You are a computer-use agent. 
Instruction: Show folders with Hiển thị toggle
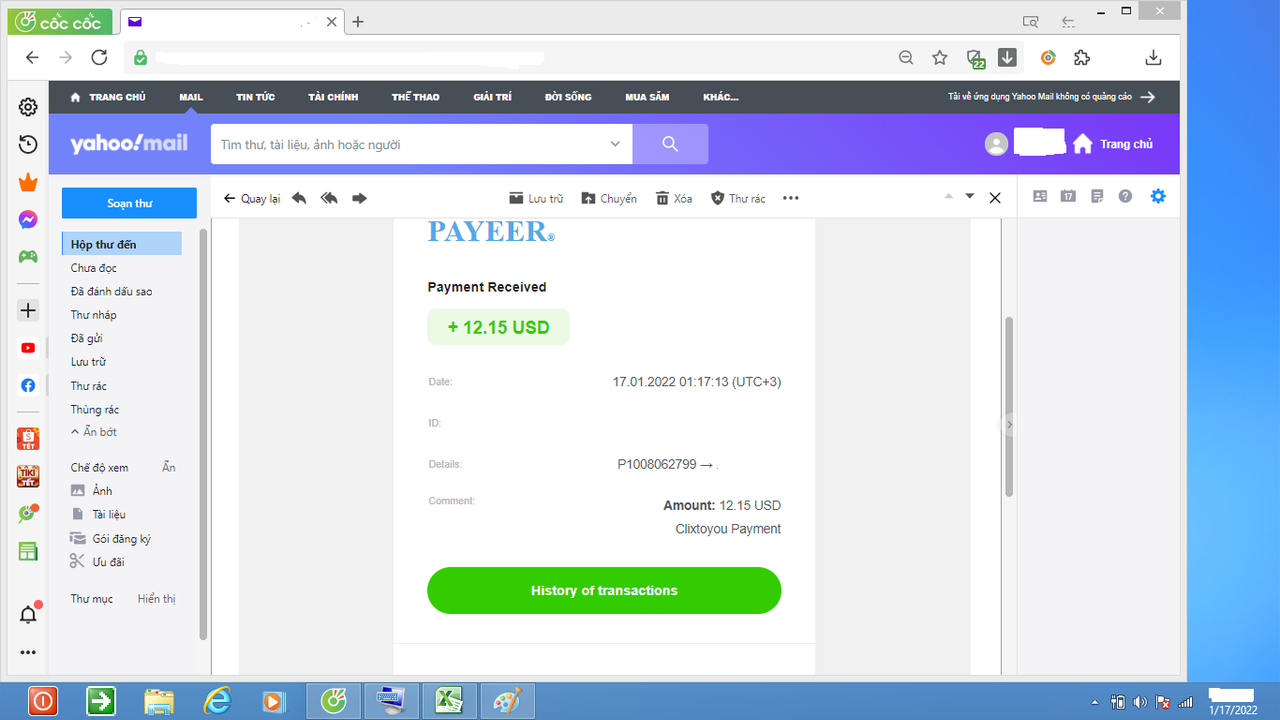point(156,599)
